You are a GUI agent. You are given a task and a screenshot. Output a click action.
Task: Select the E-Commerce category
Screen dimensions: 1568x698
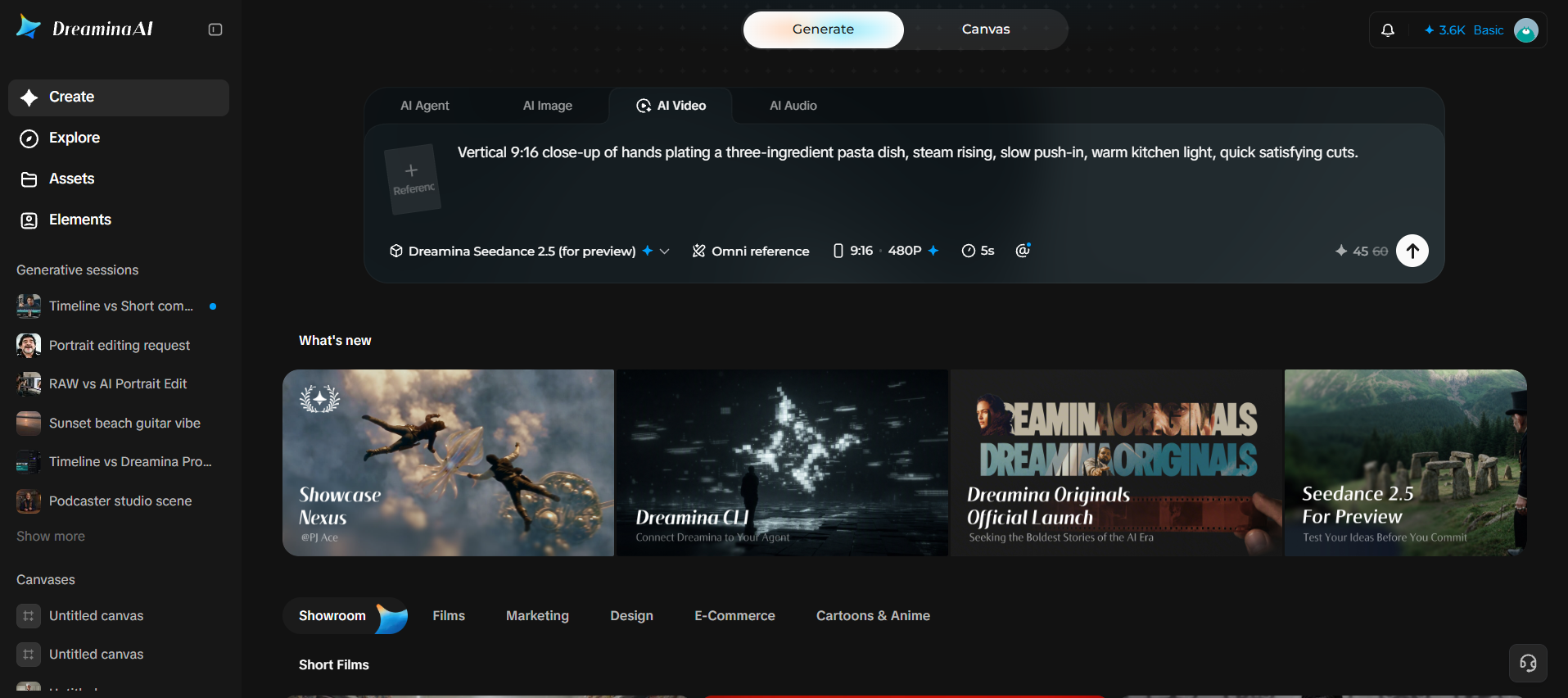tap(734, 616)
